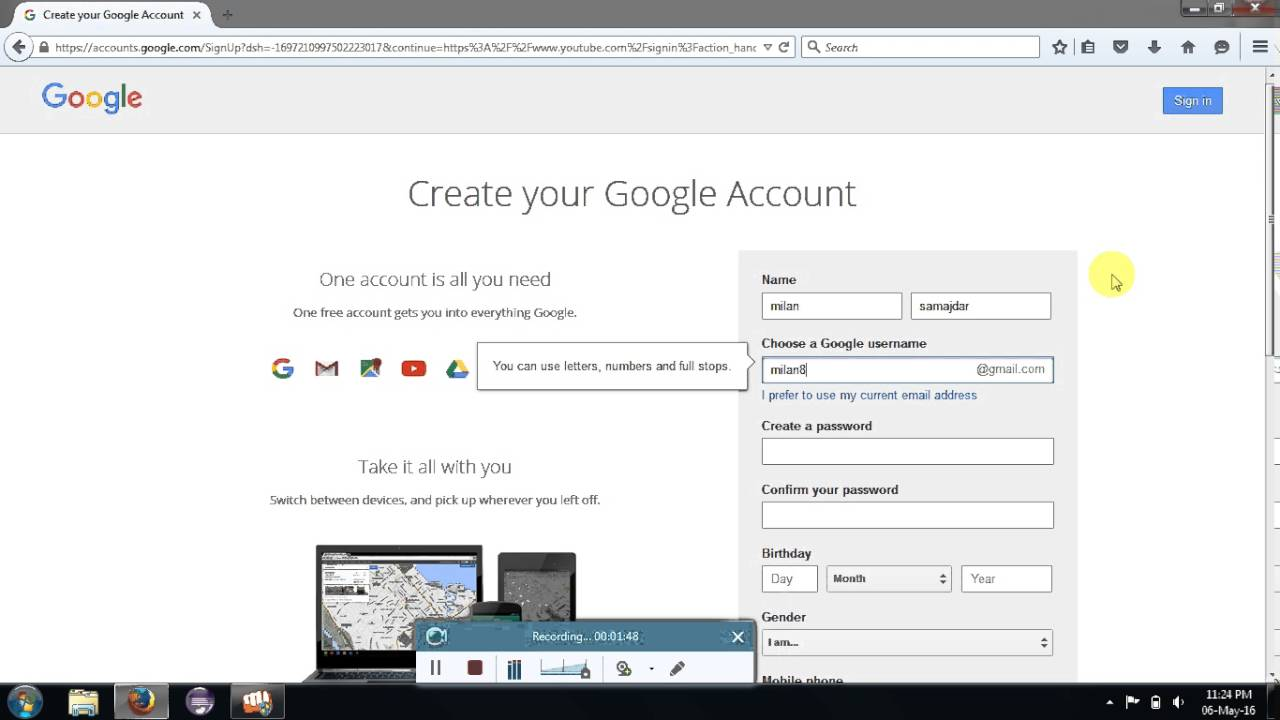
Task: Click the Gmail product icon
Action: (x=326, y=369)
